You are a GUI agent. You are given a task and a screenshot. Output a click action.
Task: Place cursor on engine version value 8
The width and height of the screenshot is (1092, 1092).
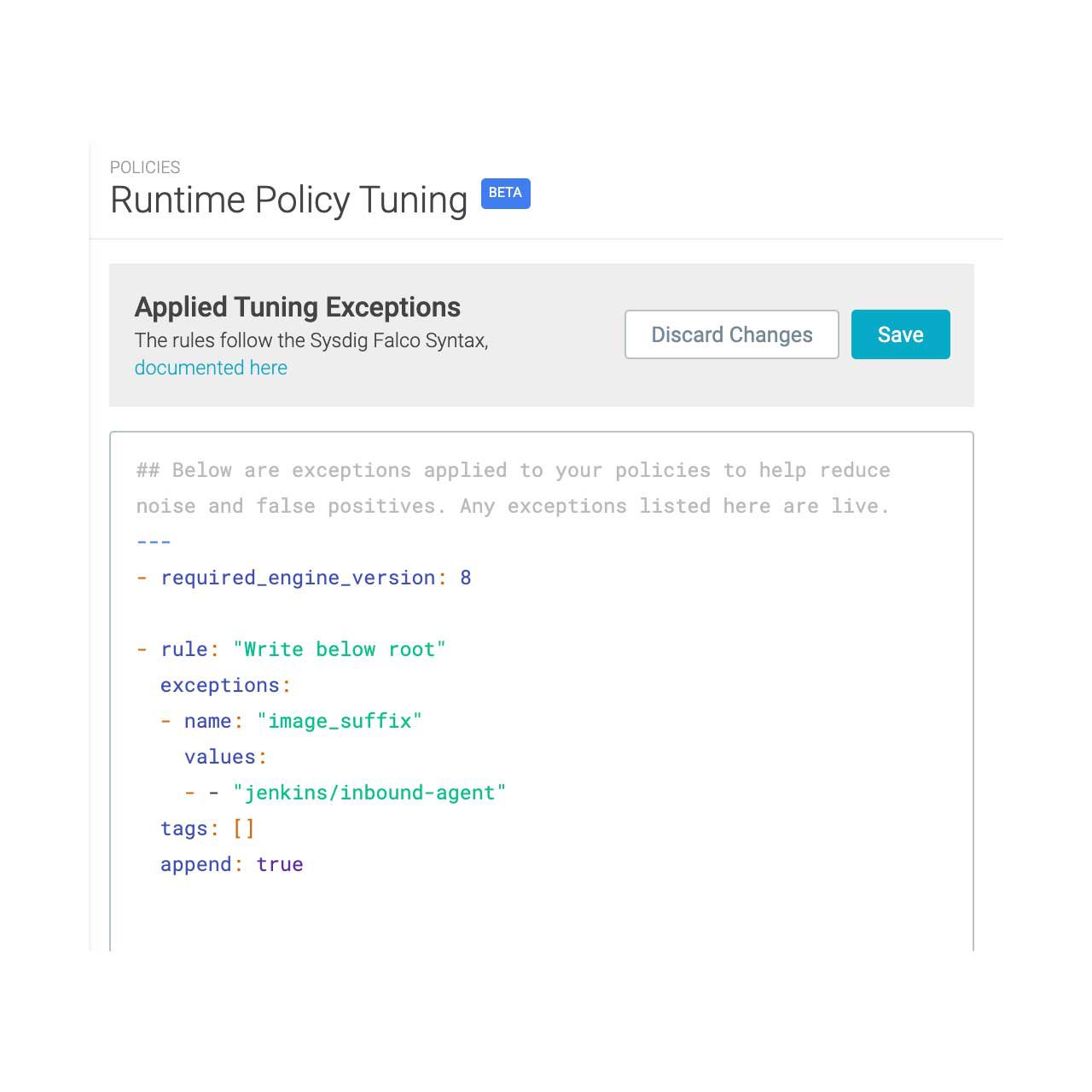466,578
